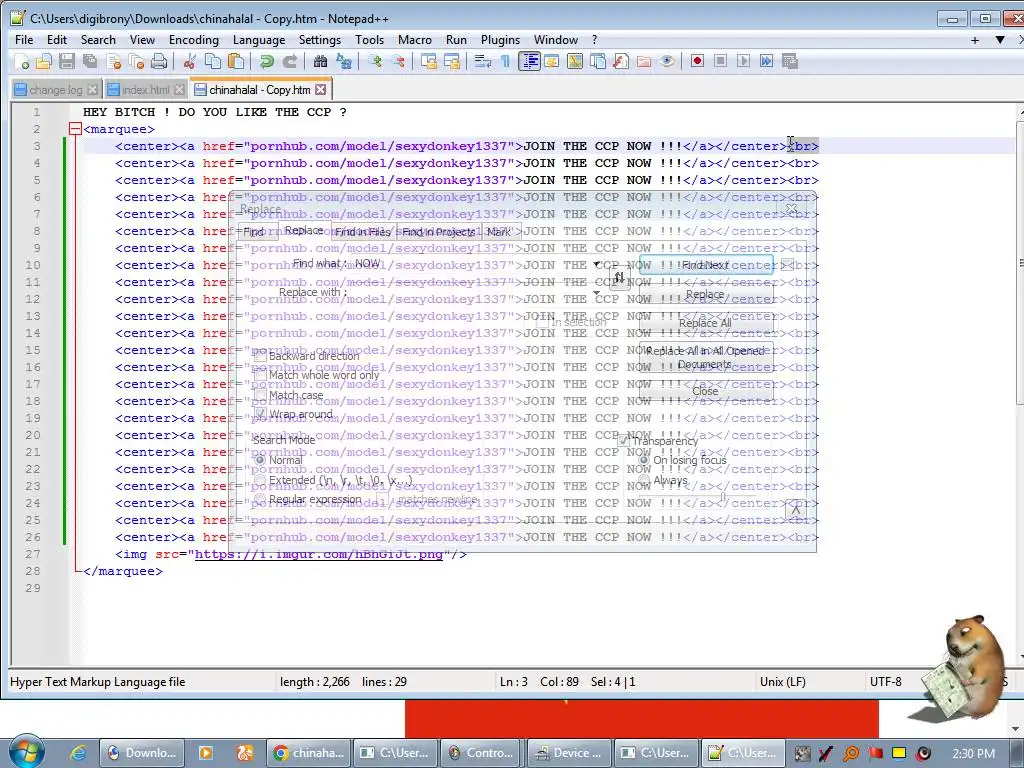Click the macro playback toolbar icon
1024x768 pixels.
[743, 61]
